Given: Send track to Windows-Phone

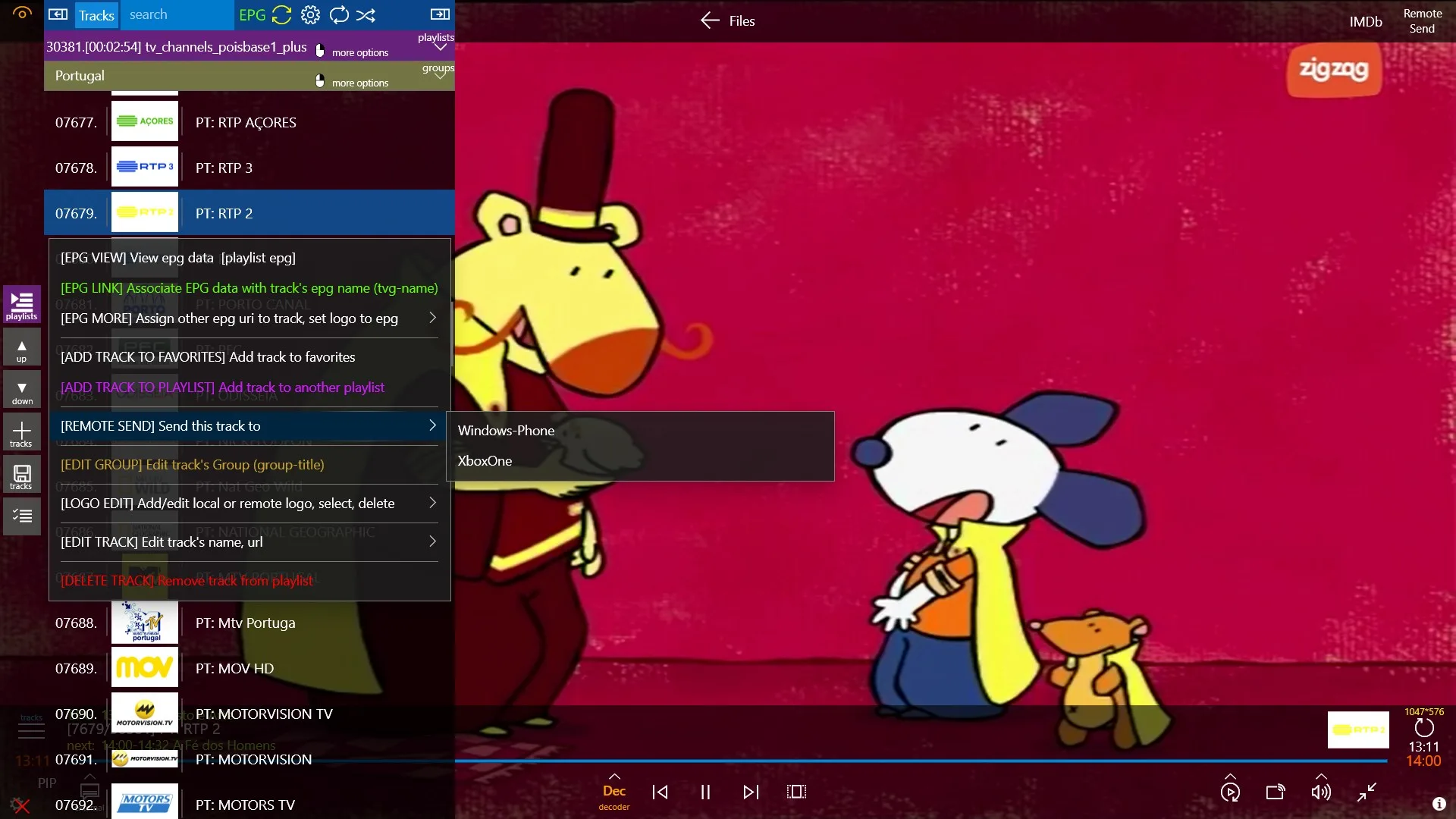Looking at the screenshot, I should (640, 431).
